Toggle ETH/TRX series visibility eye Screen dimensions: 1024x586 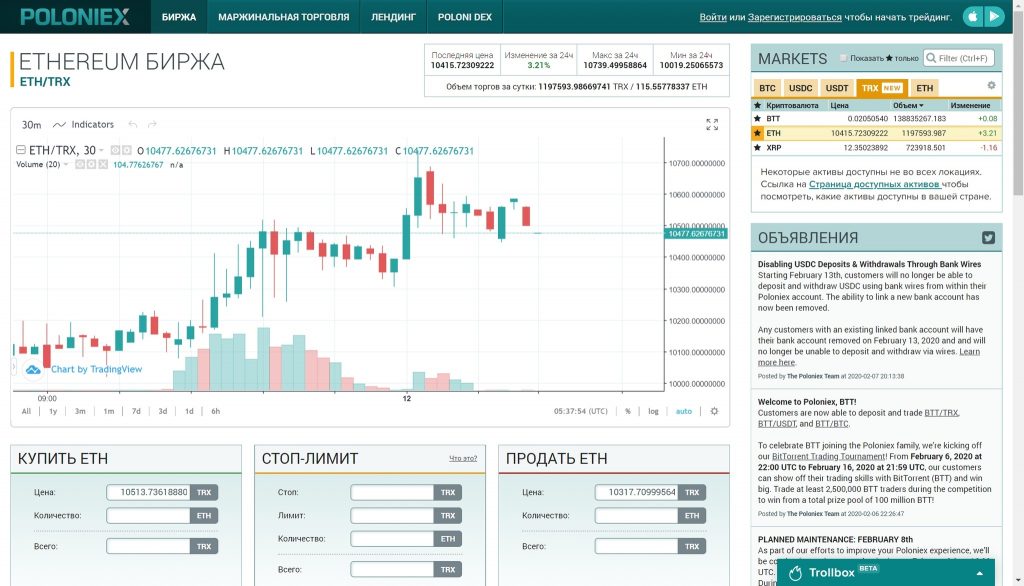coord(116,150)
